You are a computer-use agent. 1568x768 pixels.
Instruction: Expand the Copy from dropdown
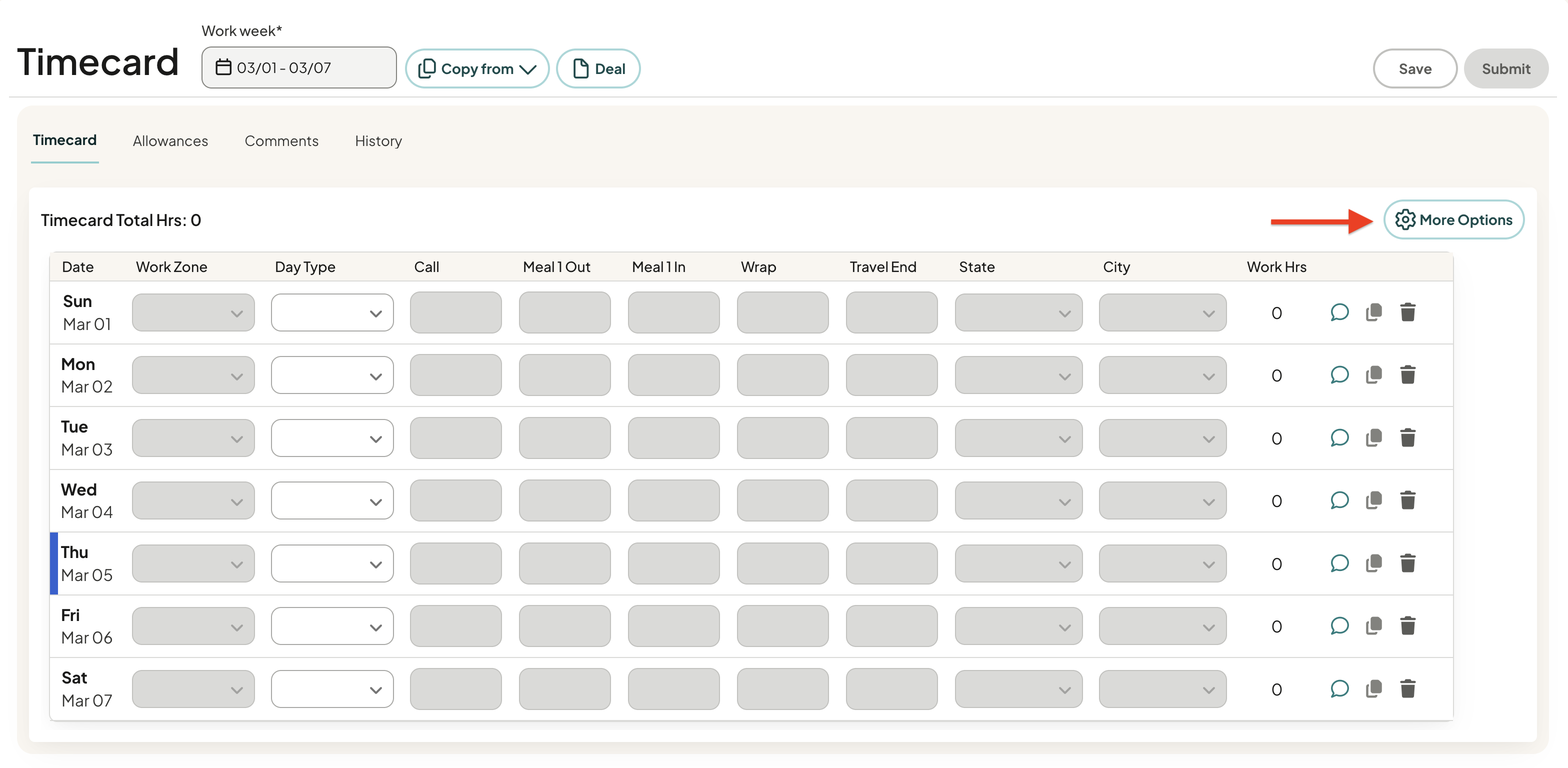(x=477, y=69)
